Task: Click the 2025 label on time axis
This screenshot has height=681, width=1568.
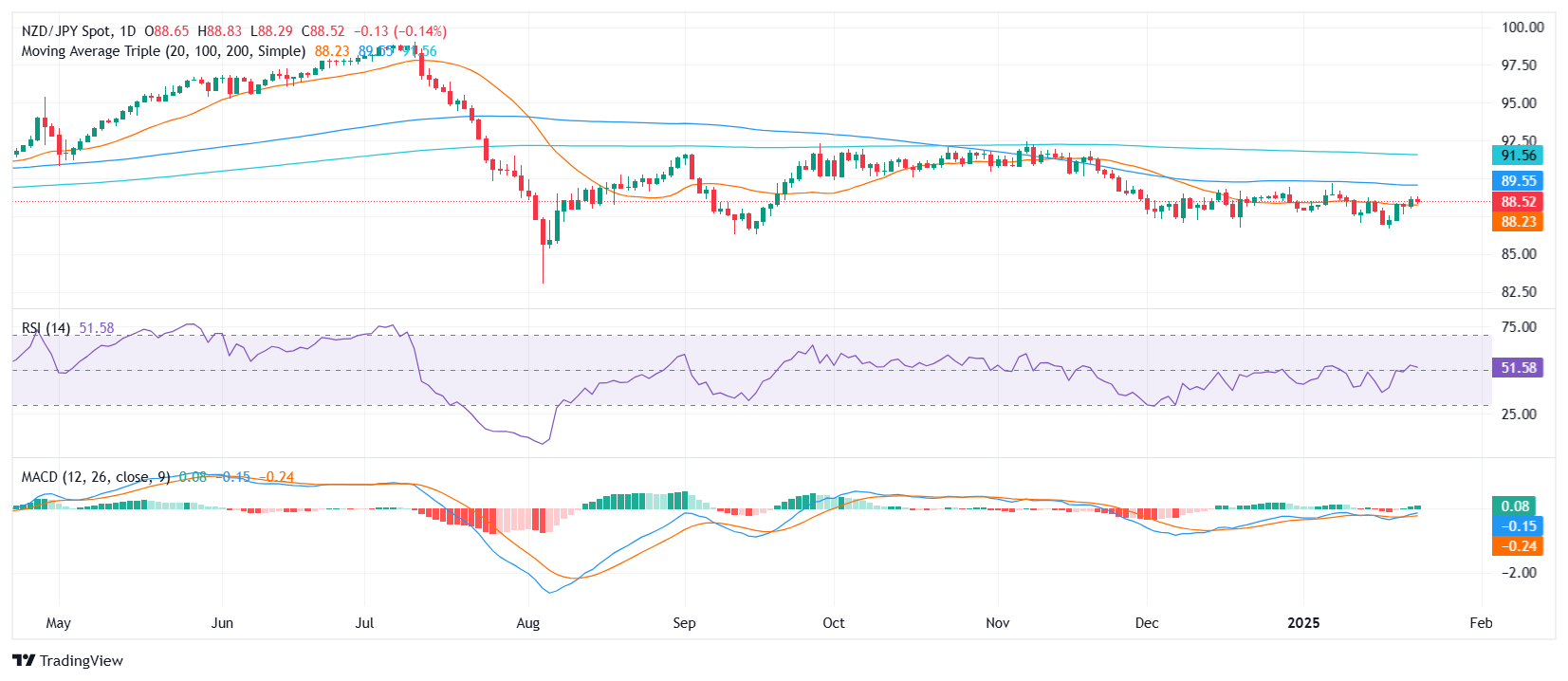Action: [x=1303, y=623]
